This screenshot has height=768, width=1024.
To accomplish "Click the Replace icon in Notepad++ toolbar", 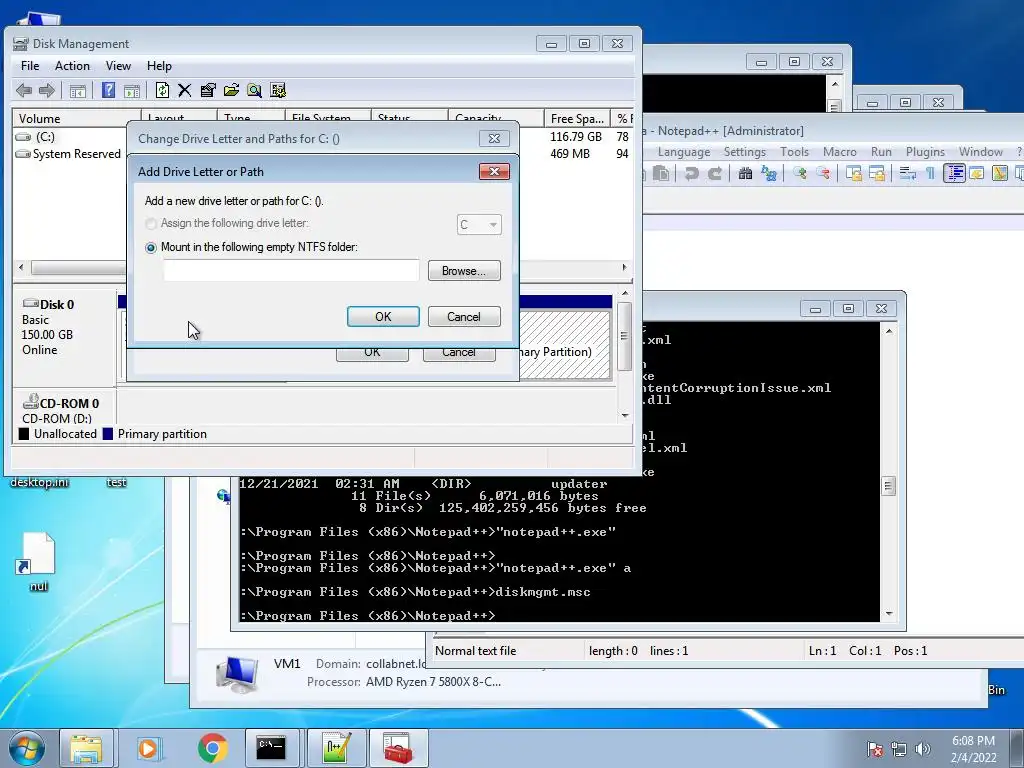I will pos(769,173).
